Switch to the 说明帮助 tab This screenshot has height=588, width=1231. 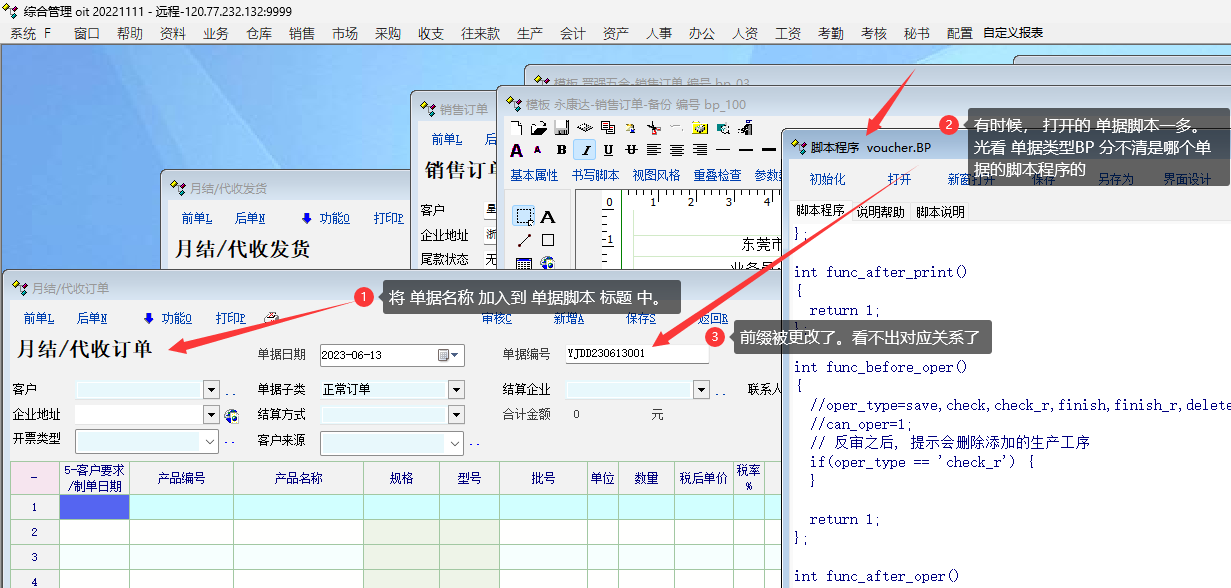click(x=880, y=212)
